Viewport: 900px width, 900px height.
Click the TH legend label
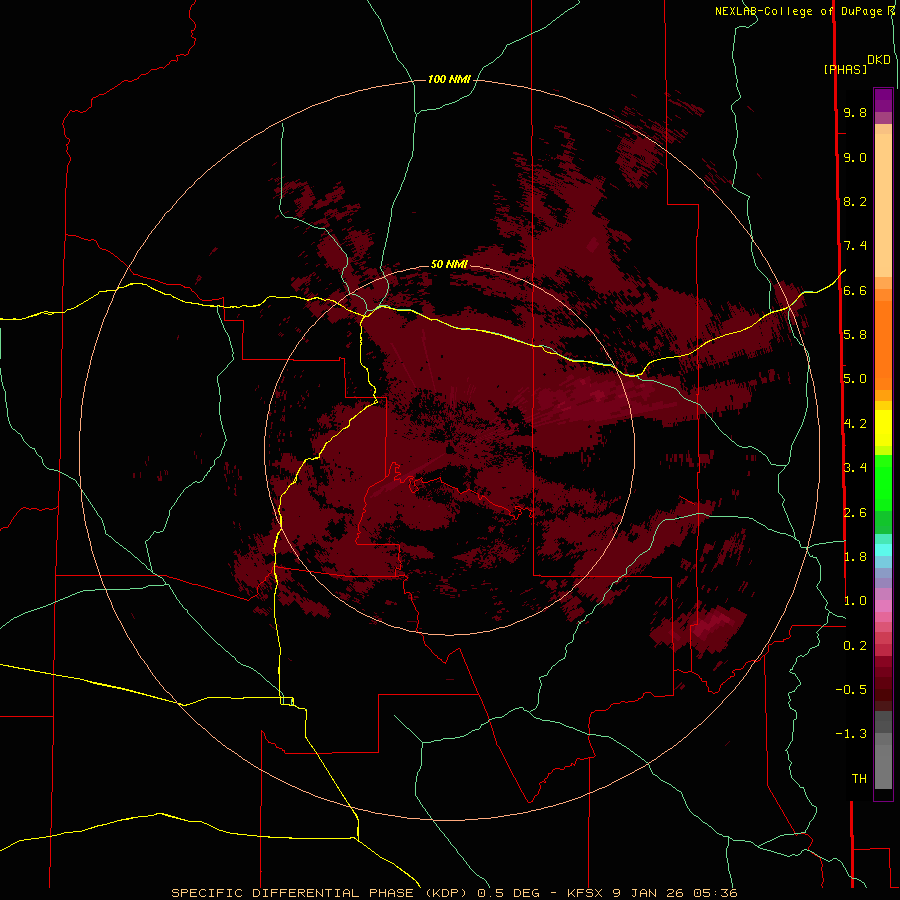pos(859,778)
